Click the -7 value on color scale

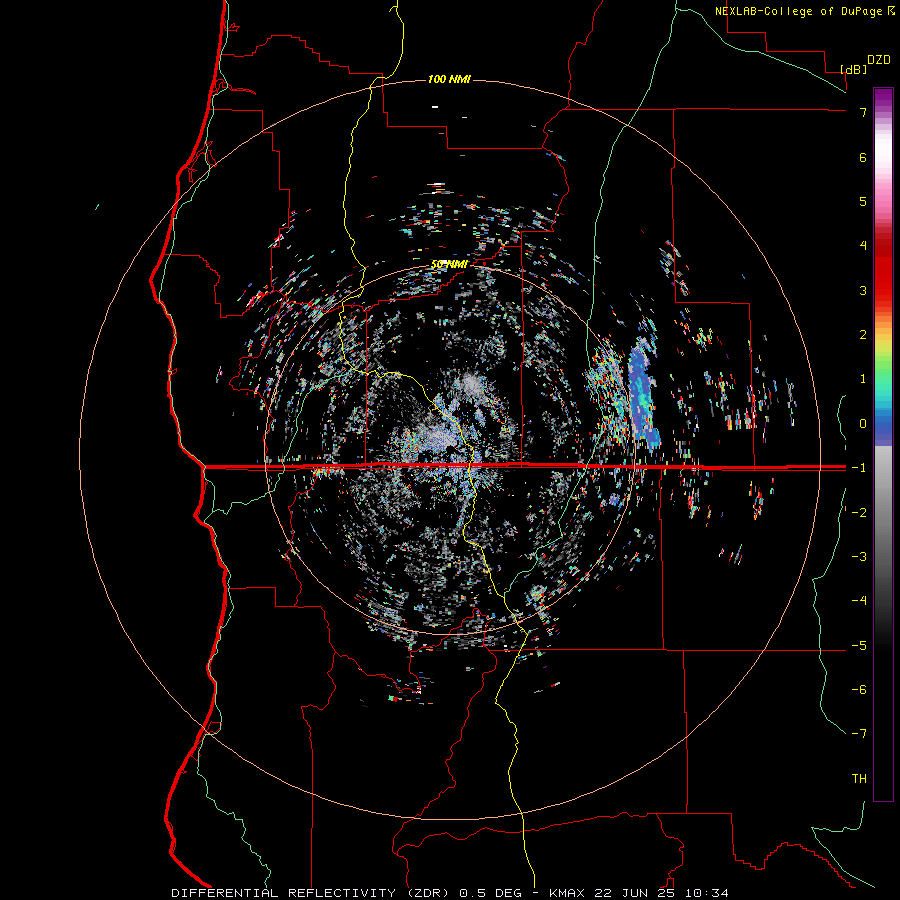[x=859, y=734]
